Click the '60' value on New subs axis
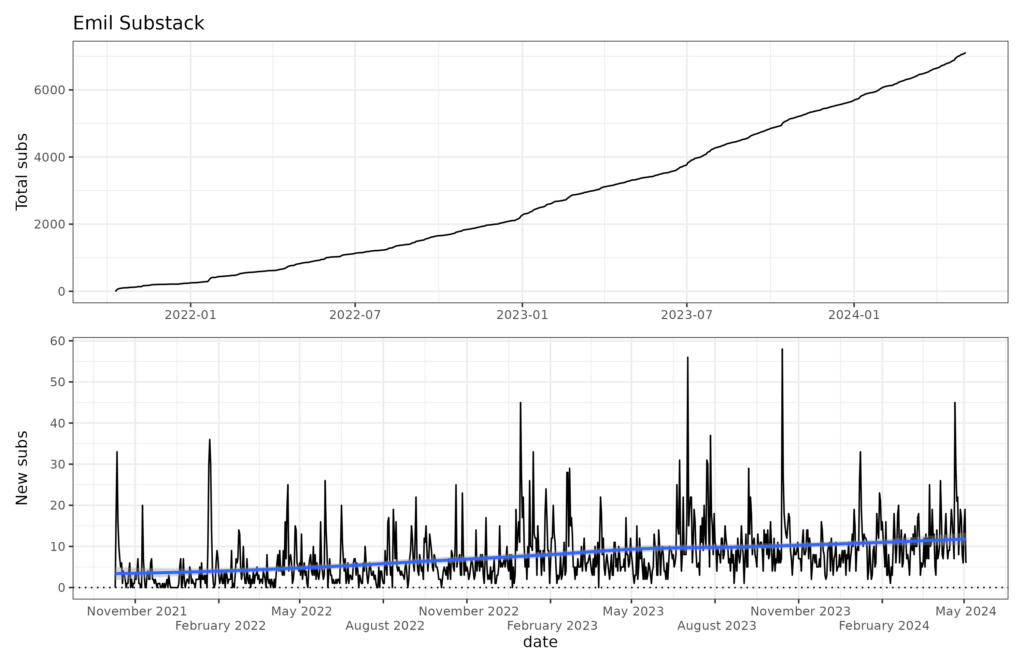 tap(57, 341)
